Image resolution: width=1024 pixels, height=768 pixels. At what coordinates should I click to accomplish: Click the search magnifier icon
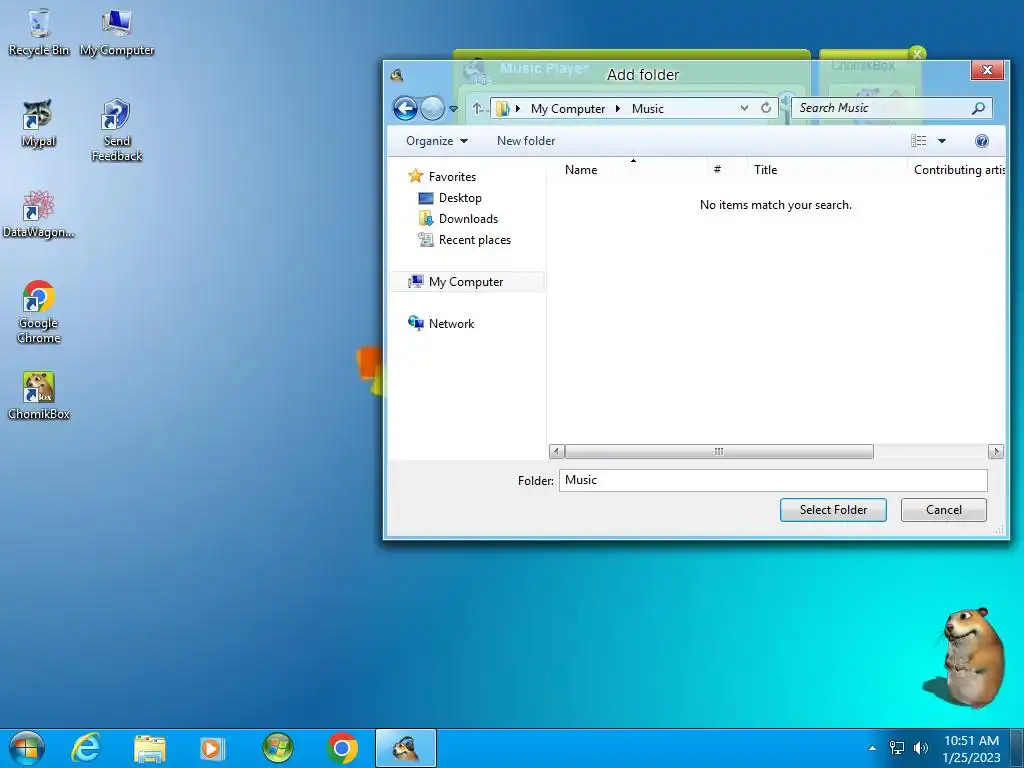(x=978, y=108)
